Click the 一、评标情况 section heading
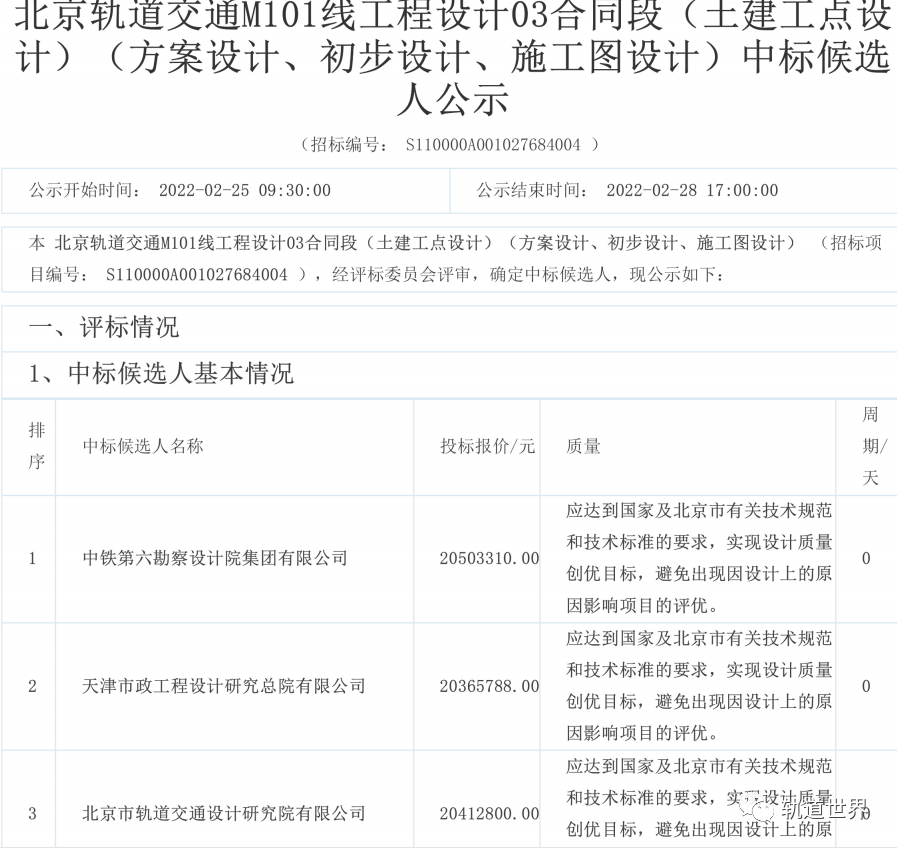This screenshot has height=848, width=897. coord(104,327)
